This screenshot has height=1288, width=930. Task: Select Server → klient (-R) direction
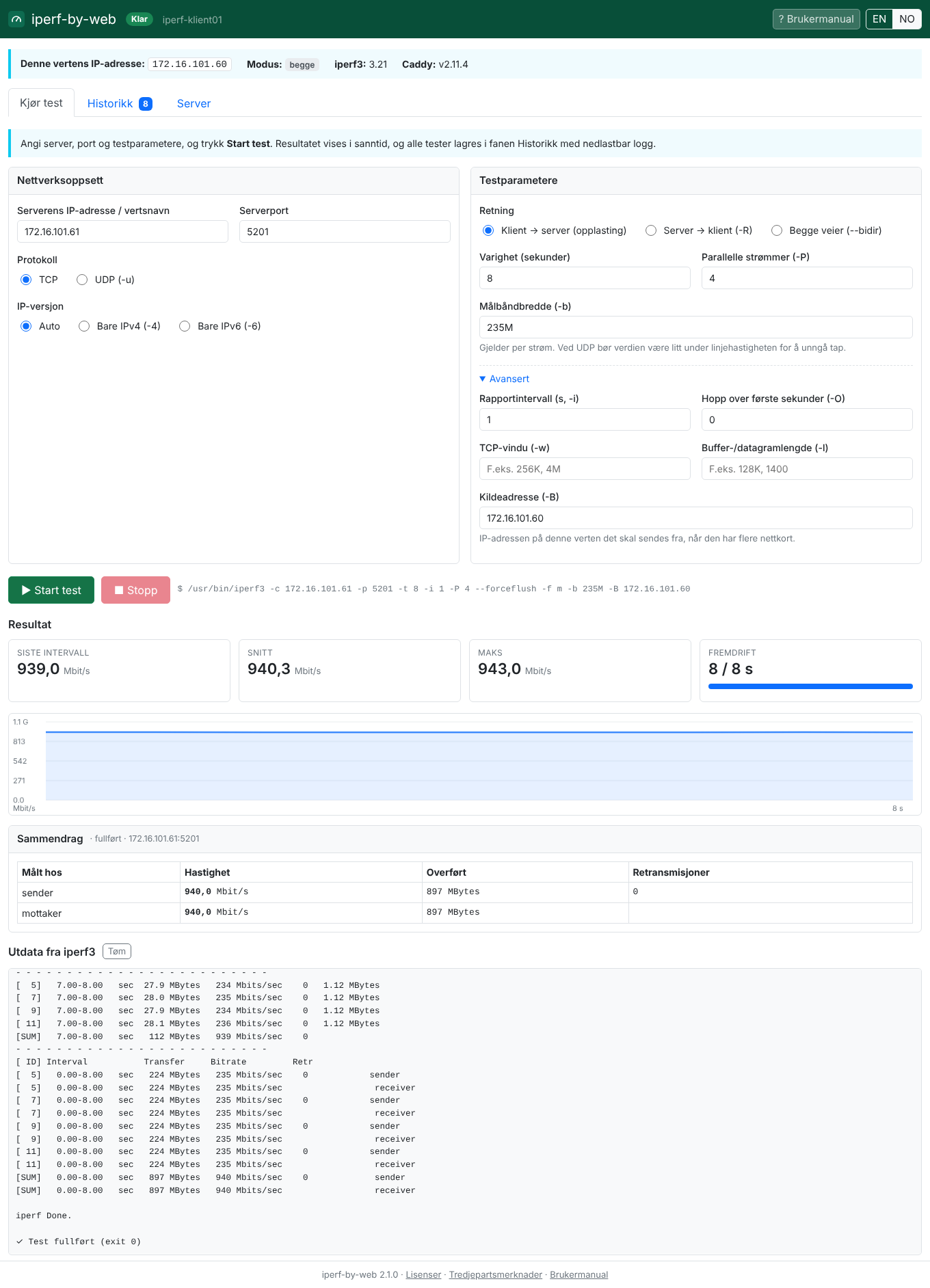pos(651,230)
